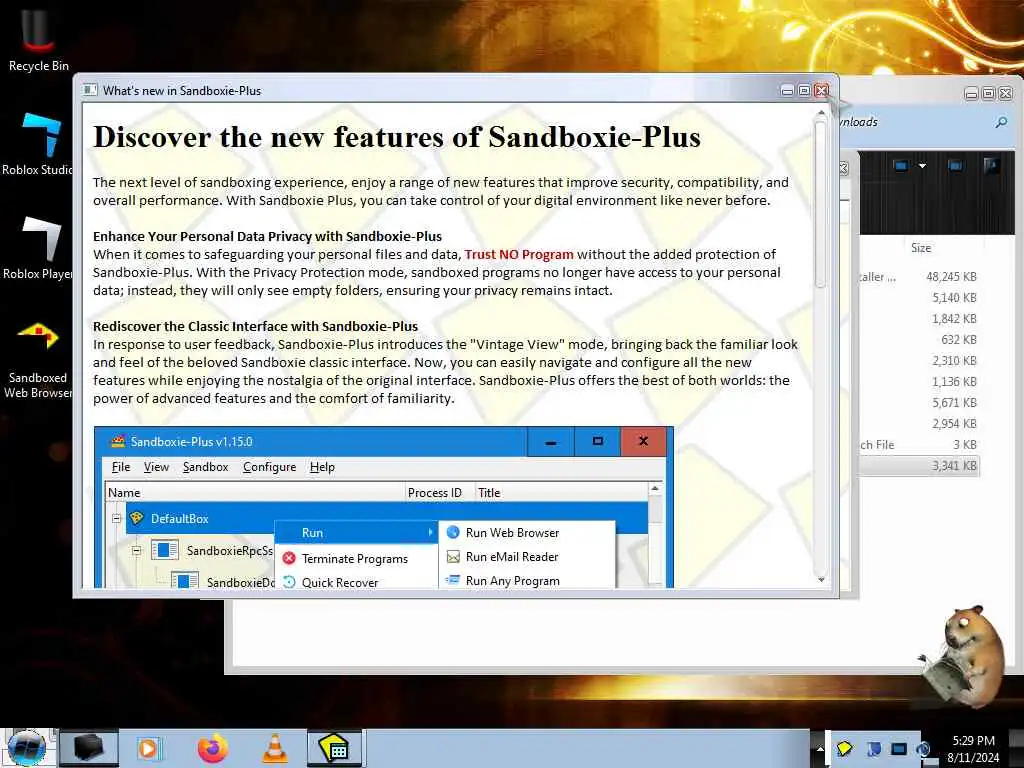Open the Recycle Bin desktop icon
This screenshot has width=1024, height=768.
[x=38, y=38]
